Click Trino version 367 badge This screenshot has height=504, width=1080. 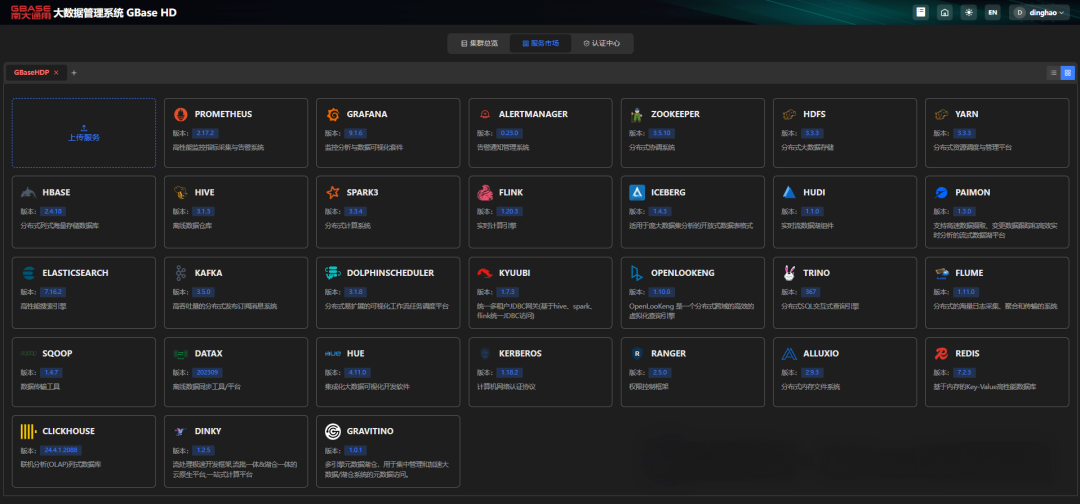point(811,291)
